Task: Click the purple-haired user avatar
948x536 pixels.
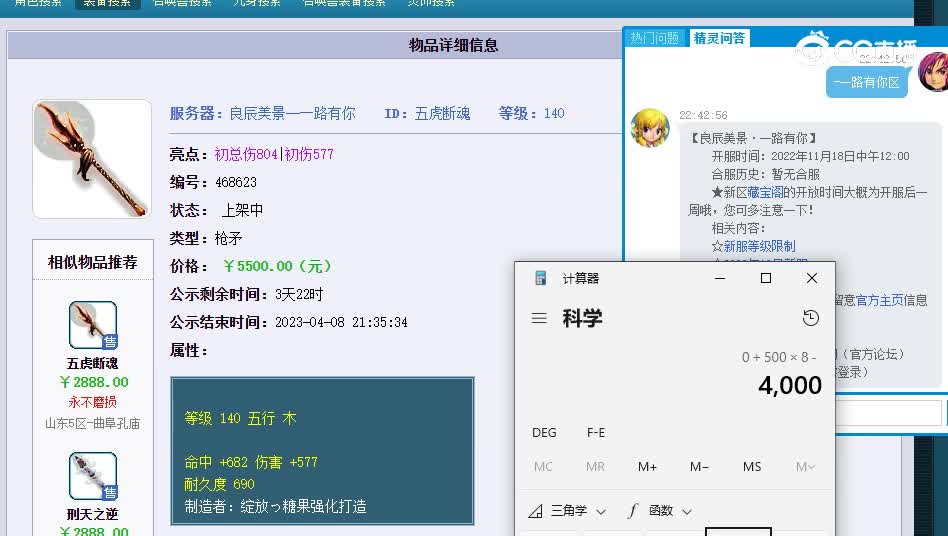Action: point(933,72)
